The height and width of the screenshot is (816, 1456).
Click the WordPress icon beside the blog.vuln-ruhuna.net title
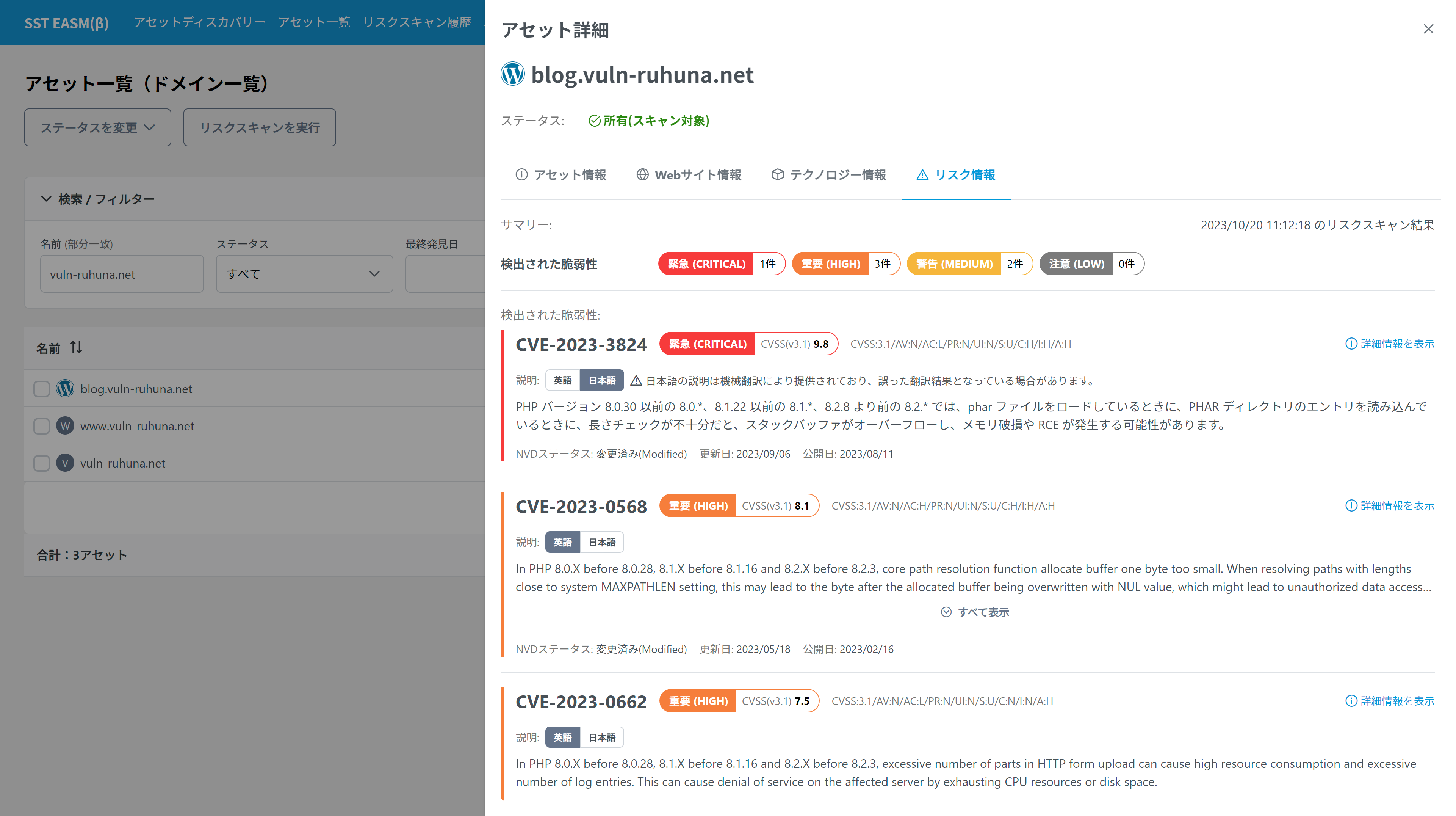pos(512,74)
